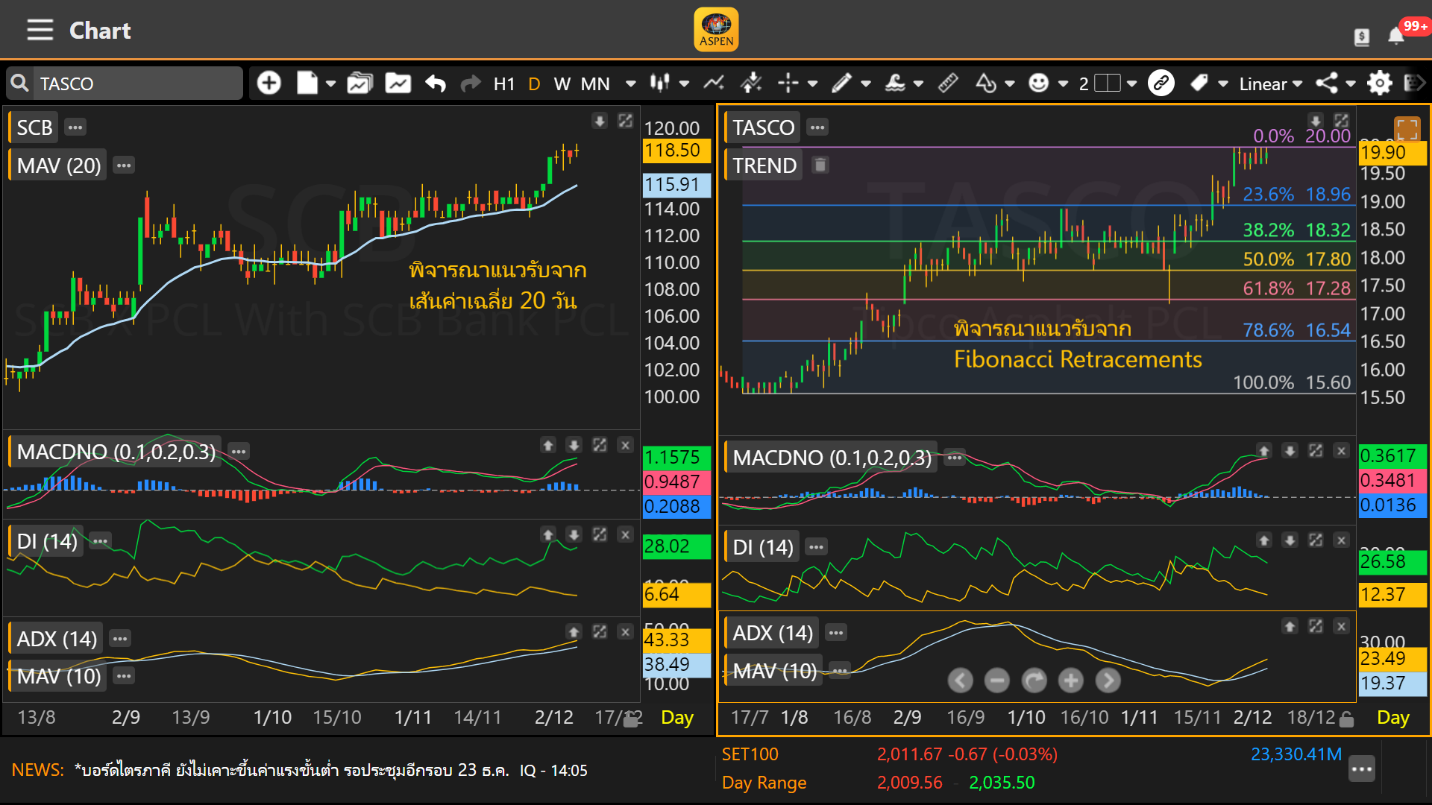Expand the new page dropdown arrow
1432x805 pixels.
pos(331,84)
